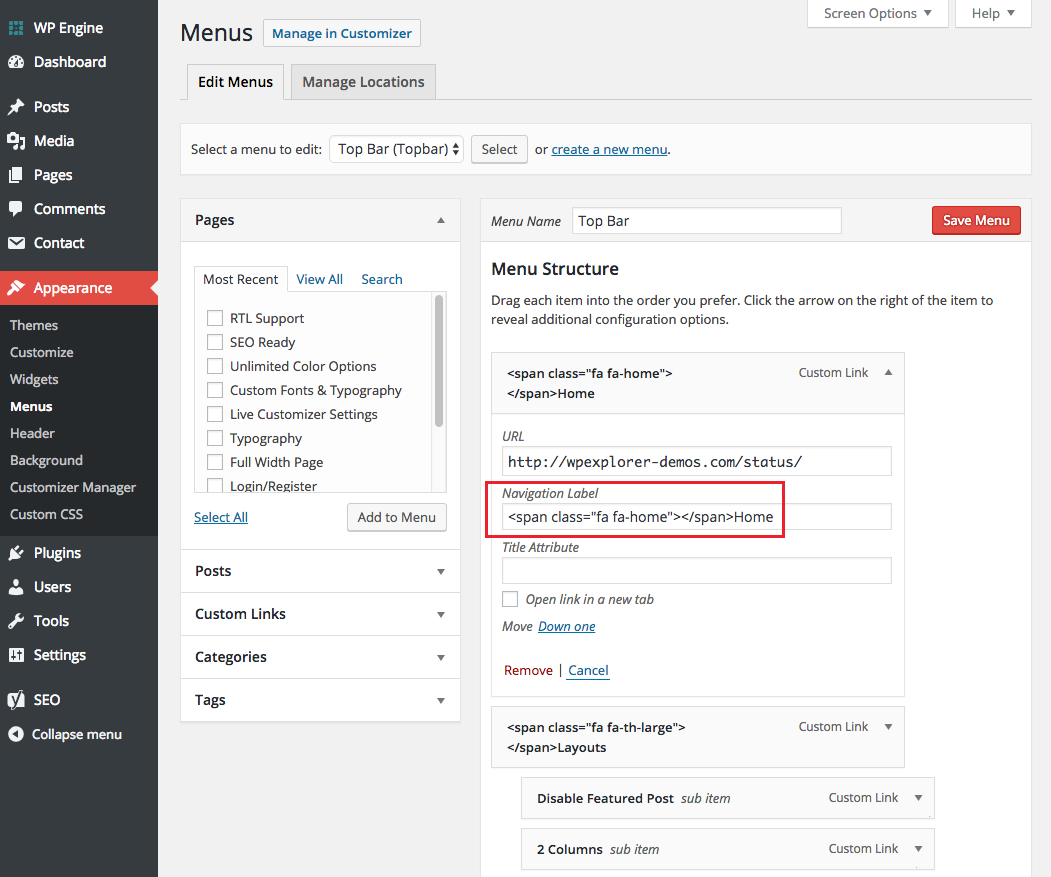Click the Tools wrench icon
The image size is (1051, 877).
click(x=16, y=621)
